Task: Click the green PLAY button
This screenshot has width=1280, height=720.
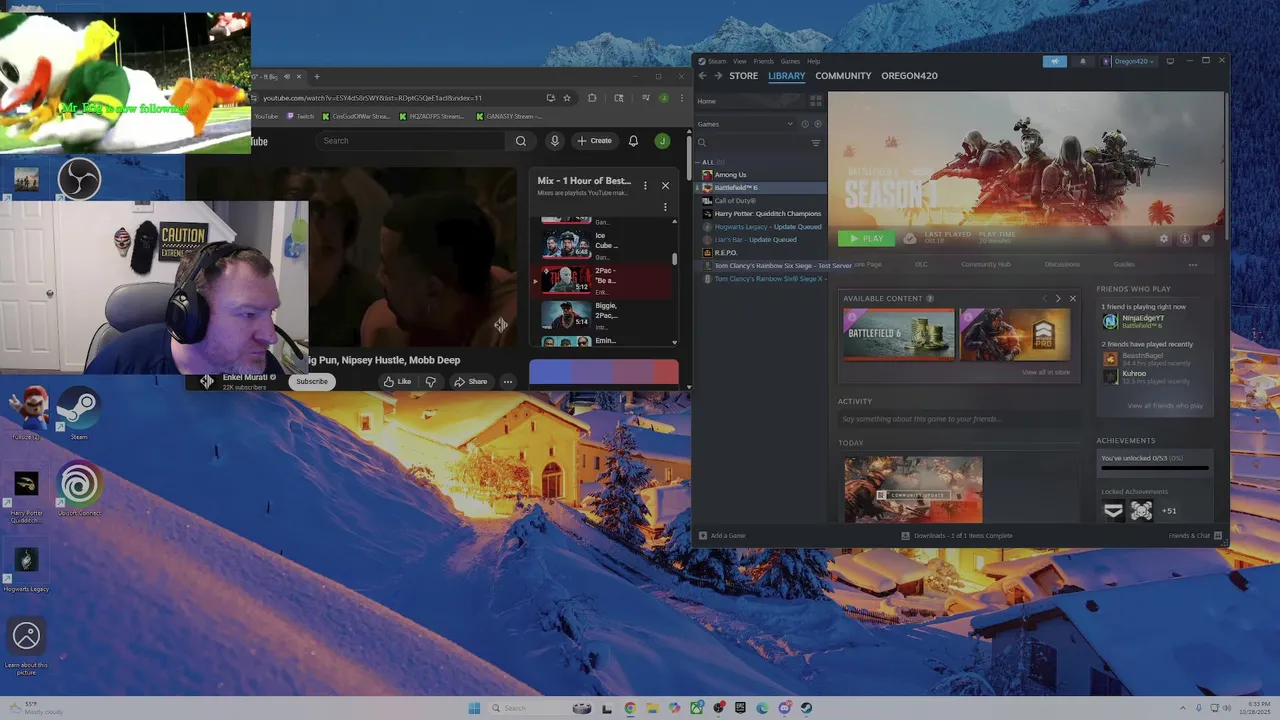Action: click(866, 238)
